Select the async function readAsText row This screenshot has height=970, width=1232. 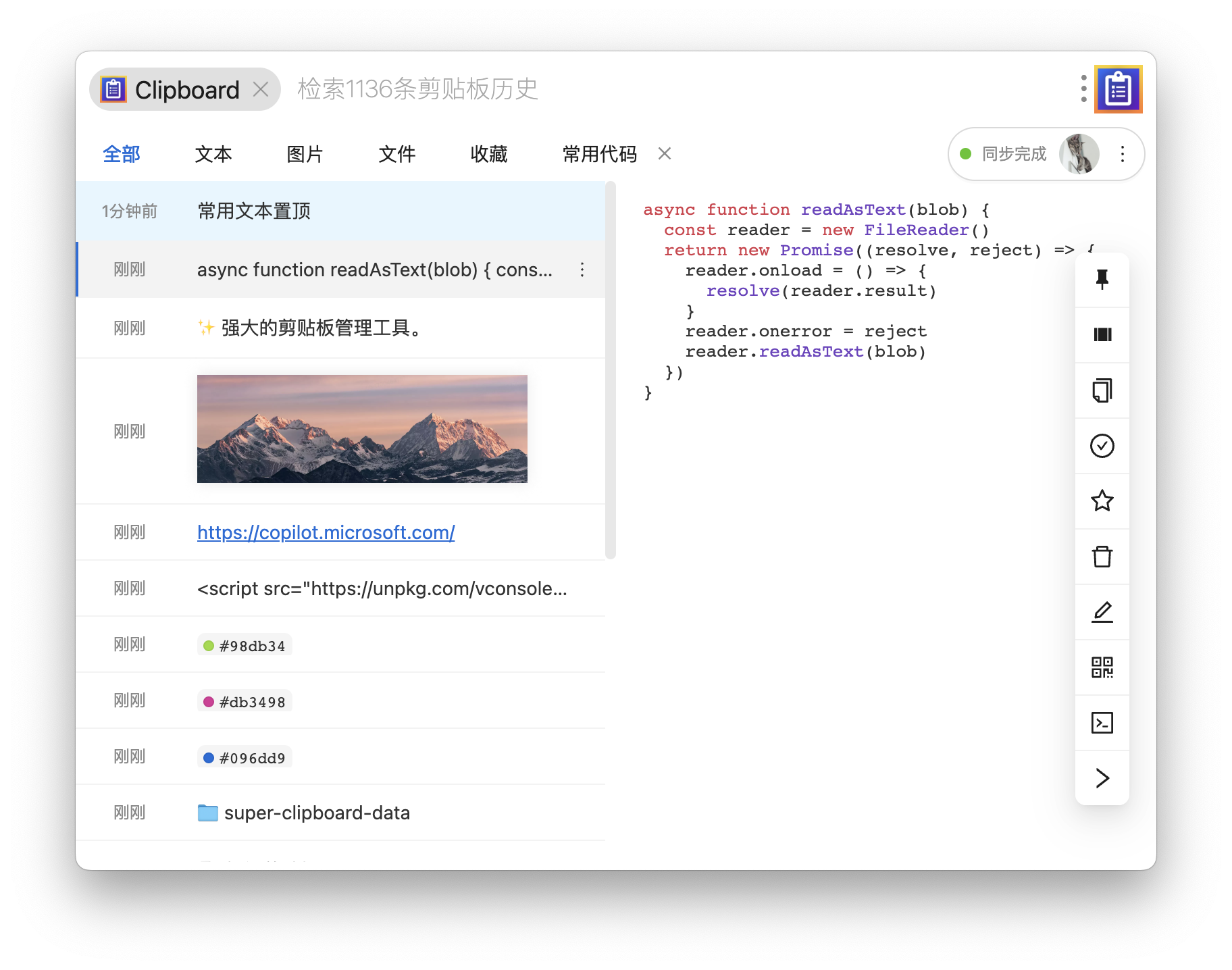pyautogui.click(x=340, y=270)
